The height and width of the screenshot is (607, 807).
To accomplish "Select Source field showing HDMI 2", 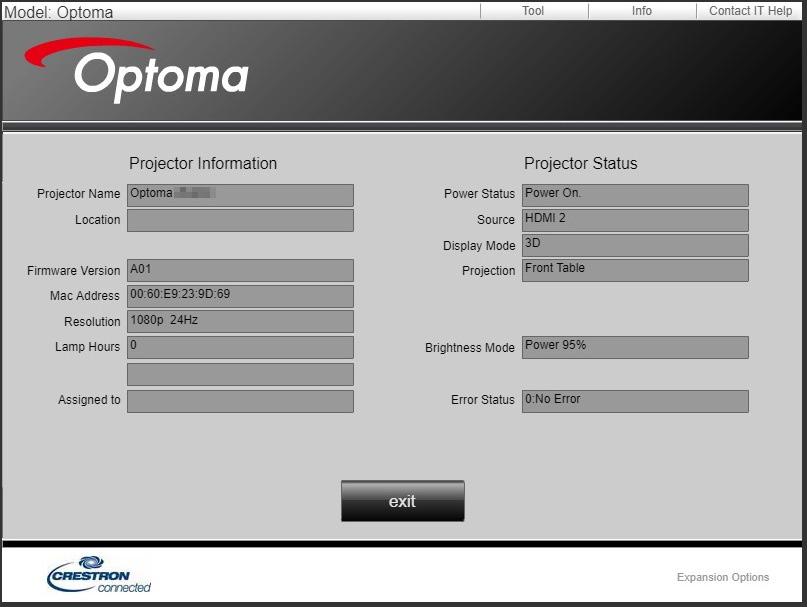I will coord(635,220).
